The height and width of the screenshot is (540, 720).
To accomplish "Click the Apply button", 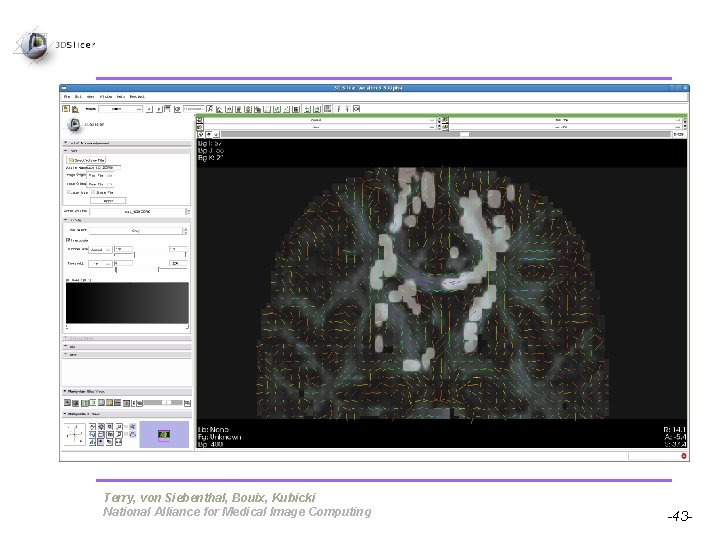I will pos(108,201).
